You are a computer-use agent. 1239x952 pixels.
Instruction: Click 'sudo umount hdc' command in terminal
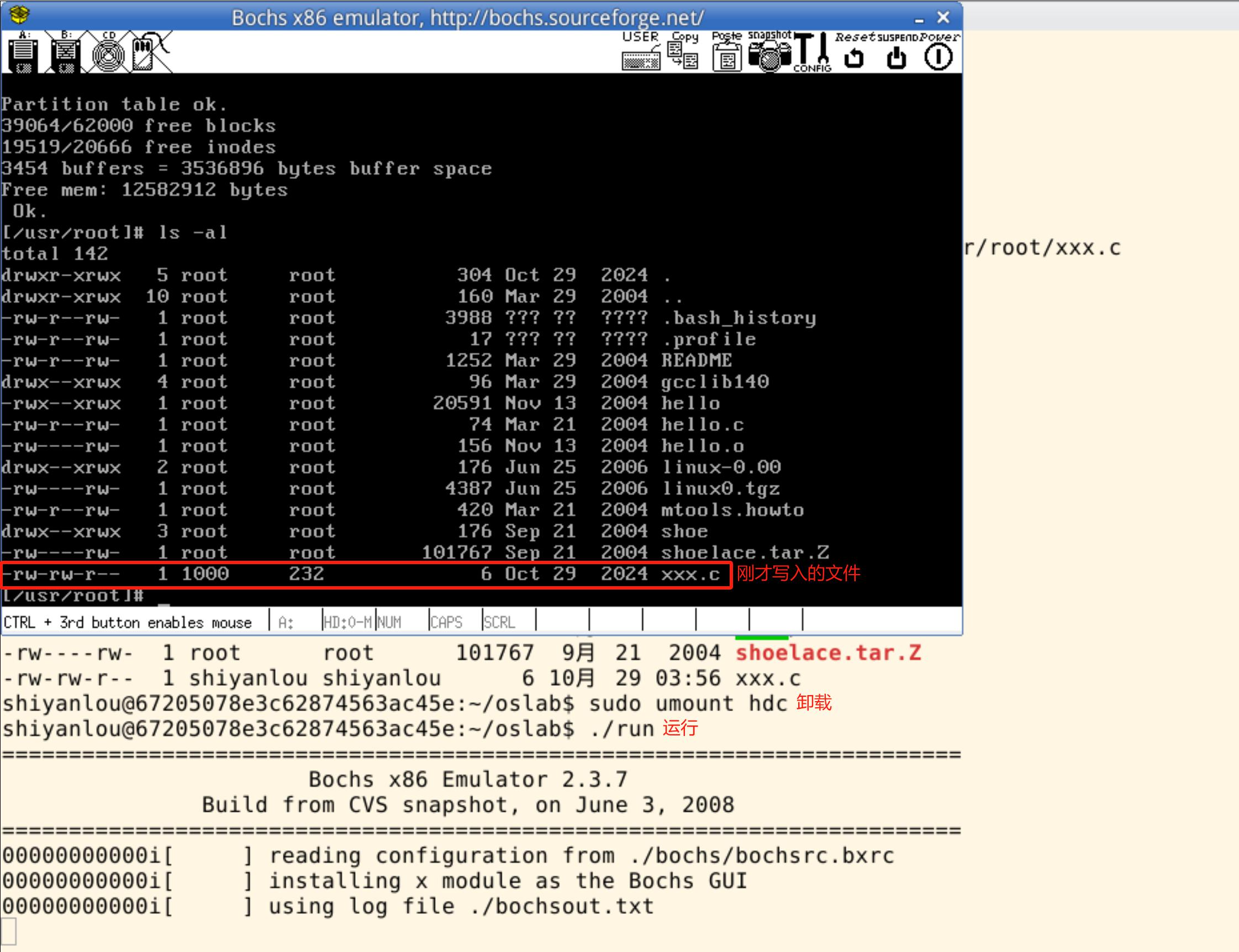(x=688, y=704)
